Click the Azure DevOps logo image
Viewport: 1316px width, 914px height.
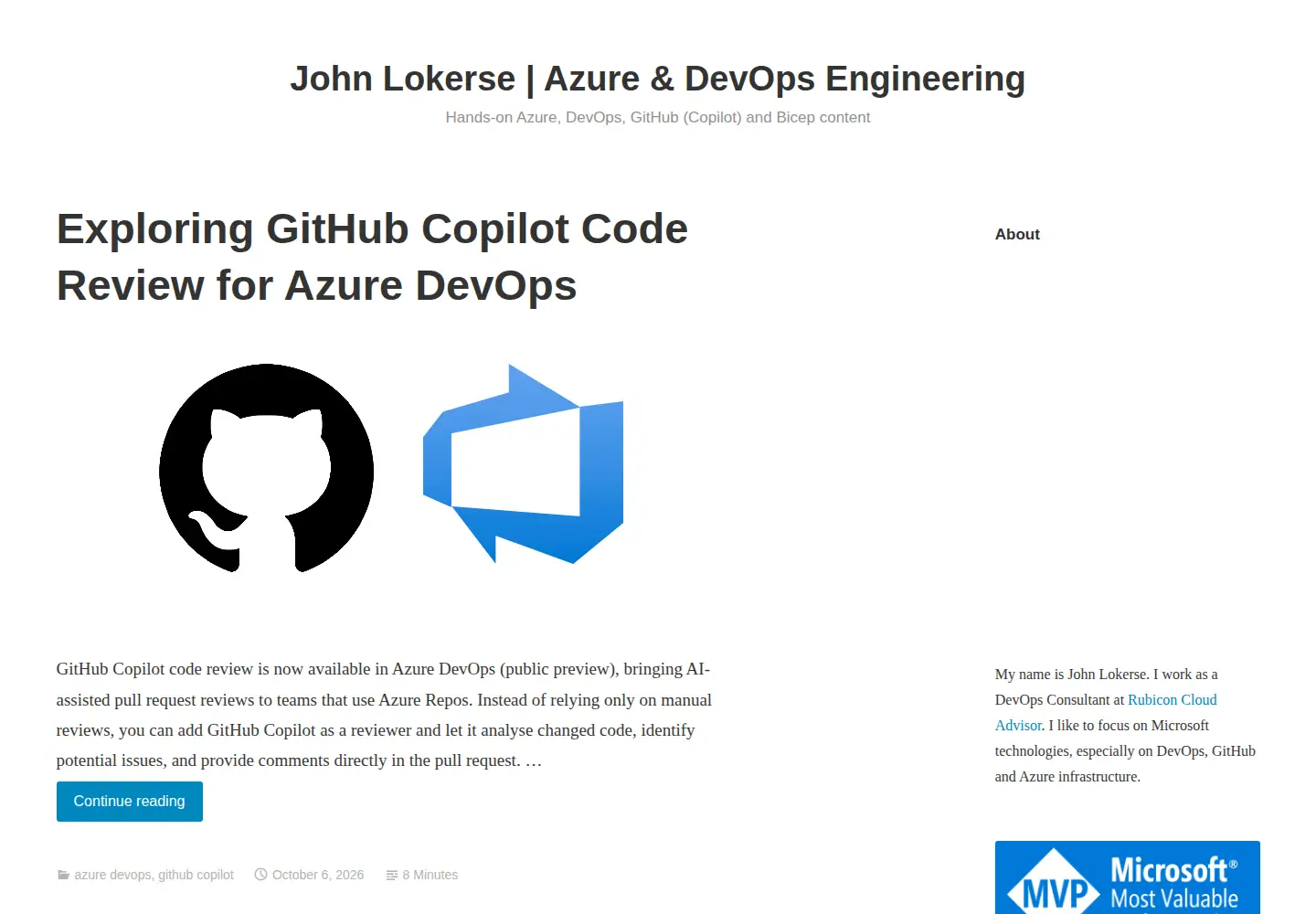point(523,463)
